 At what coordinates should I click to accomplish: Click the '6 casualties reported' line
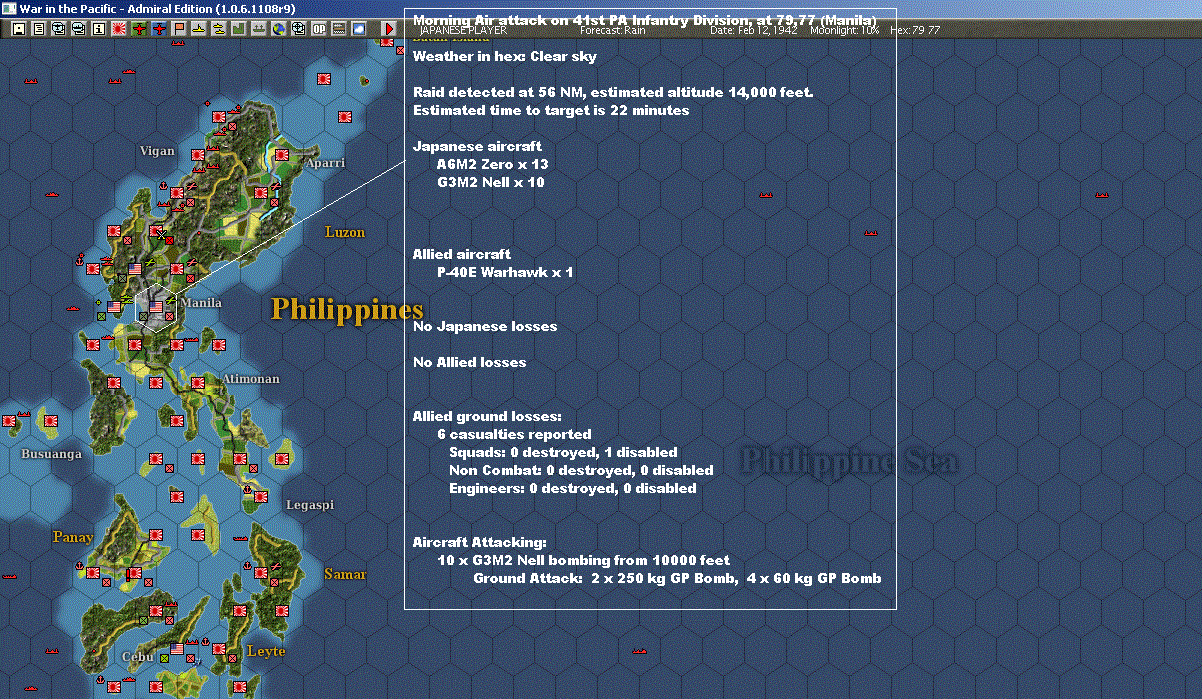(x=514, y=435)
